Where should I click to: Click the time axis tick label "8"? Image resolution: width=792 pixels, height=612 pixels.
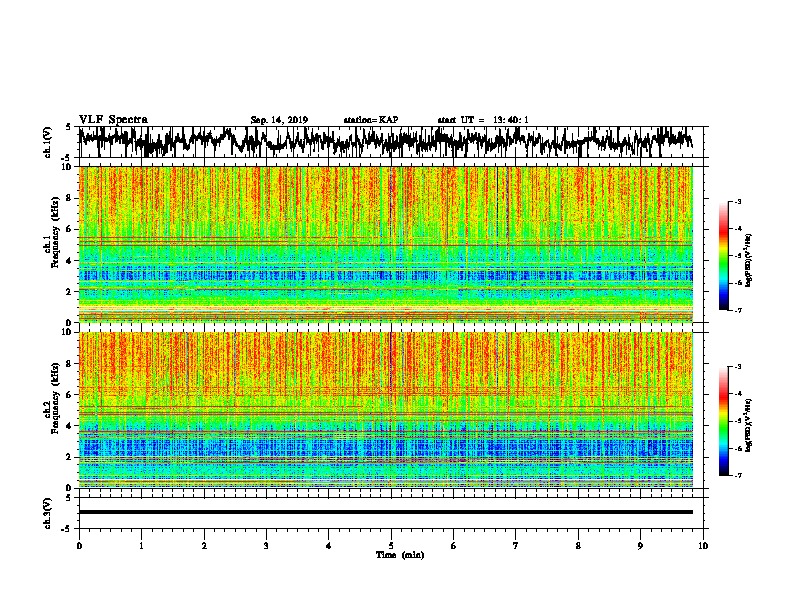(x=578, y=546)
